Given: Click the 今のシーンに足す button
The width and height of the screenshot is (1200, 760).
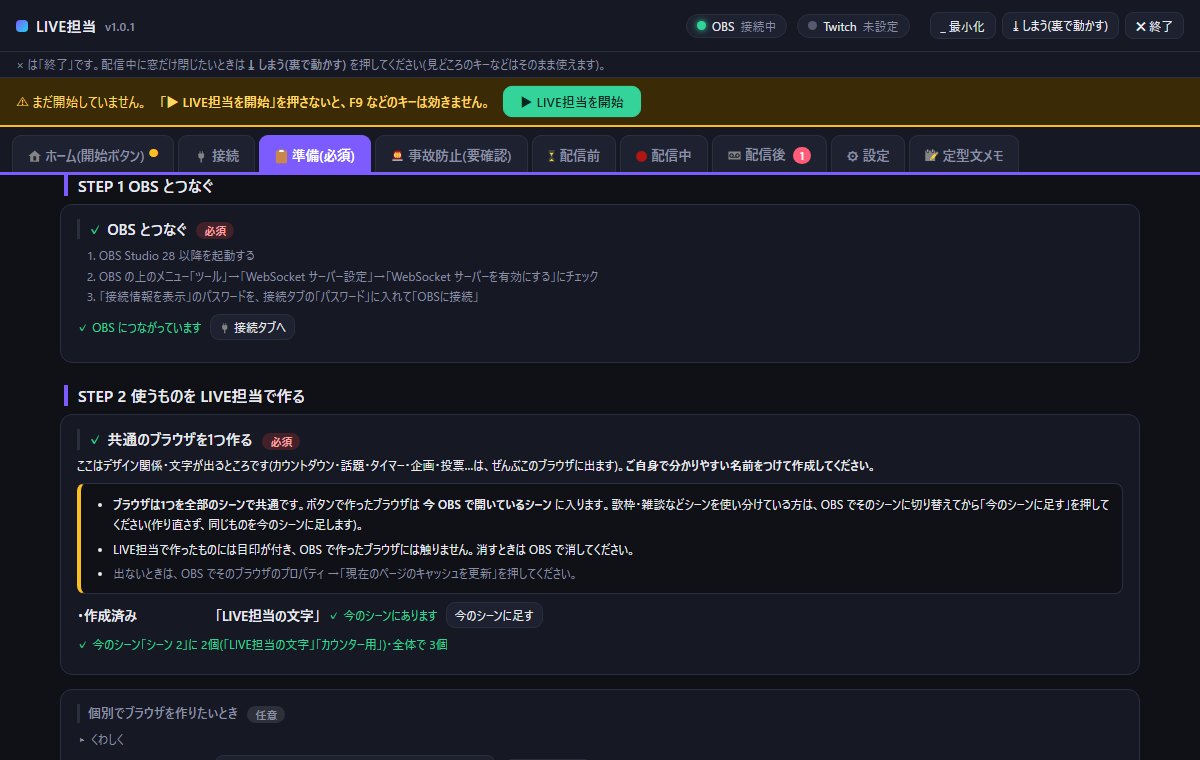Looking at the screenshot, I should click(494, 615).
